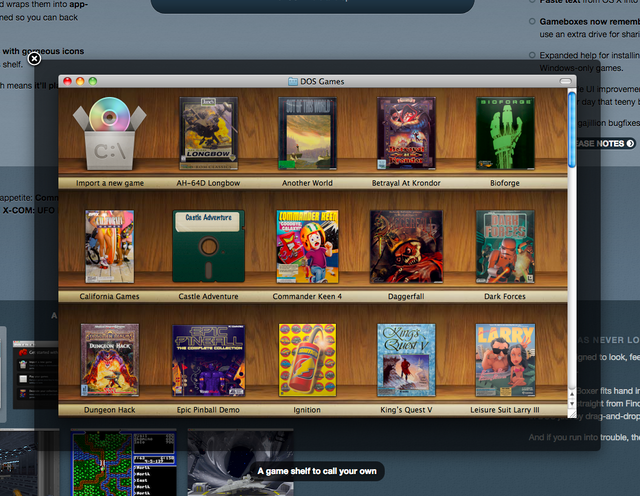Open Commander Keen 4 game cover
640x496 pixels.
tap(307, 247)
